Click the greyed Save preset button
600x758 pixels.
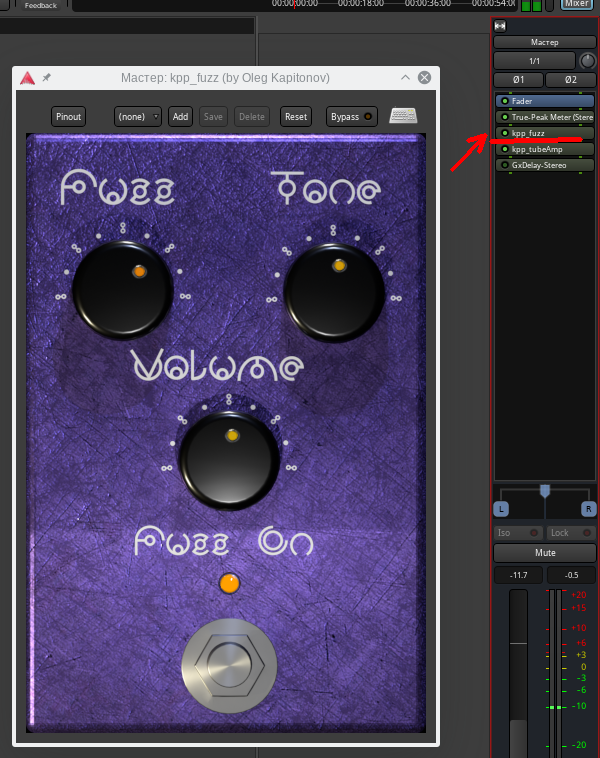213,117
